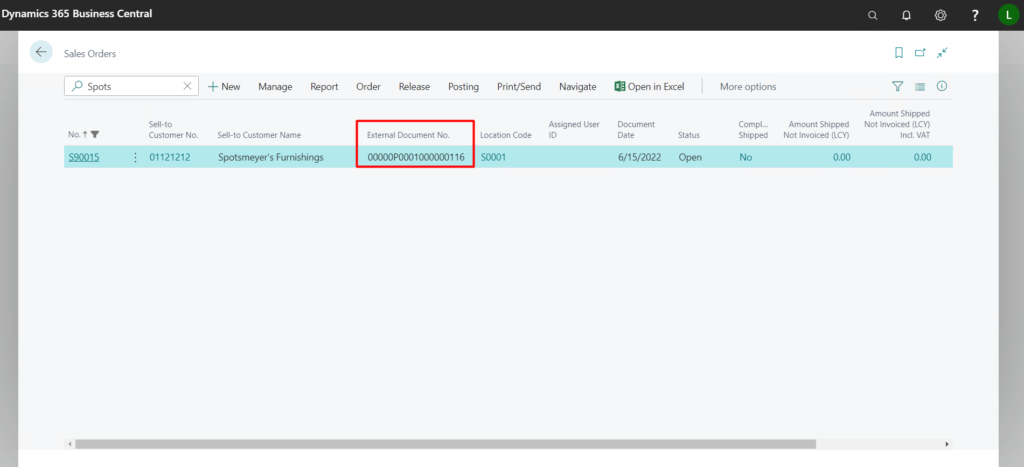Open location code S0001
Viewport: 1024px width, 467px height.
click(493, 157)
